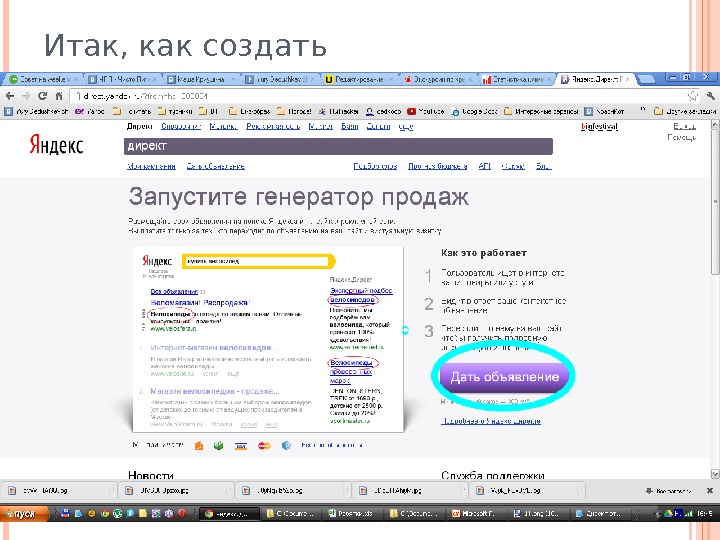The image size is (720, 540).
Task: Expand the ещё services link
Action: click(406, 126)
